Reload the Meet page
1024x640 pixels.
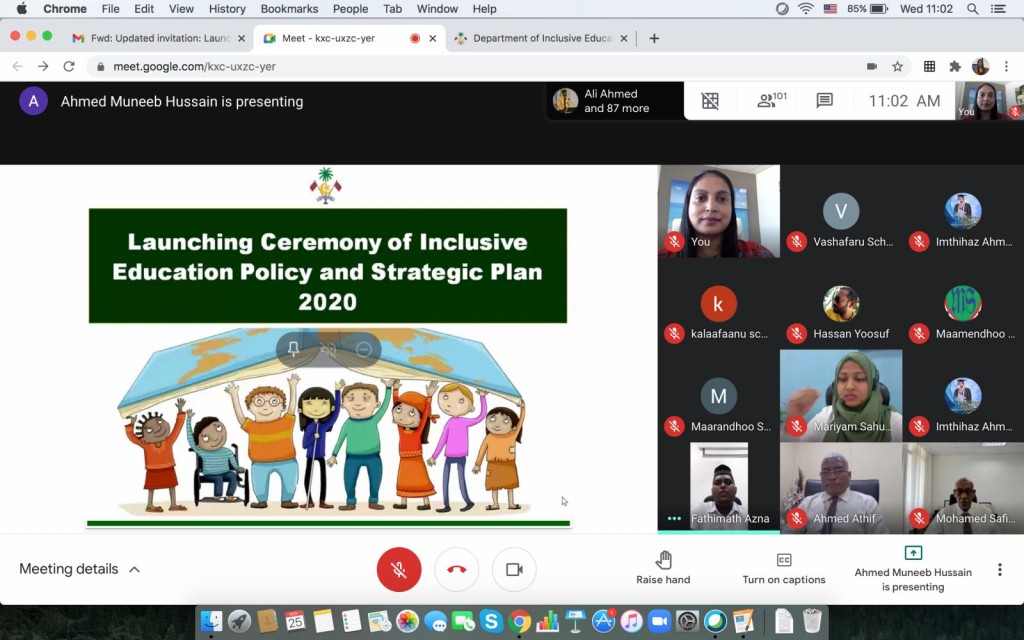click(69, 66)
